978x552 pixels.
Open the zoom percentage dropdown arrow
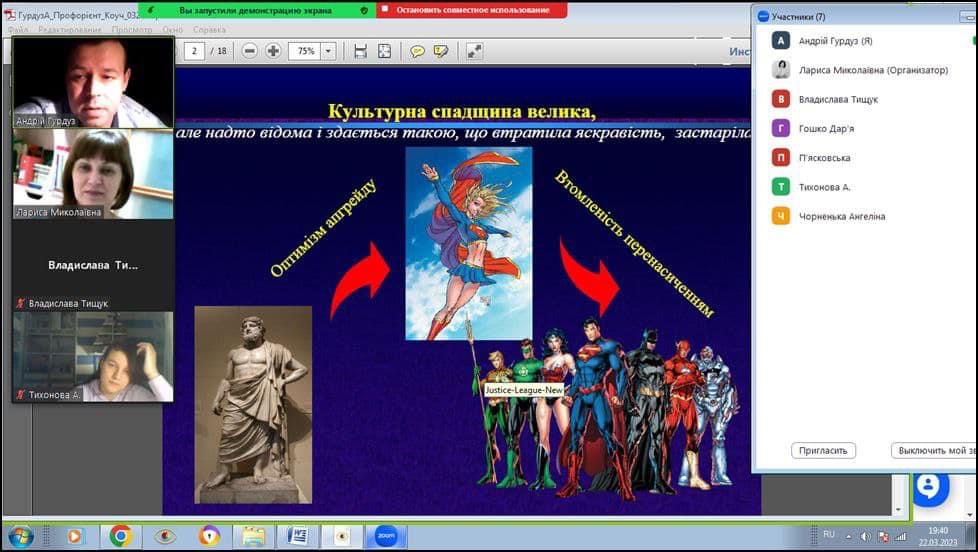[329, 51]
